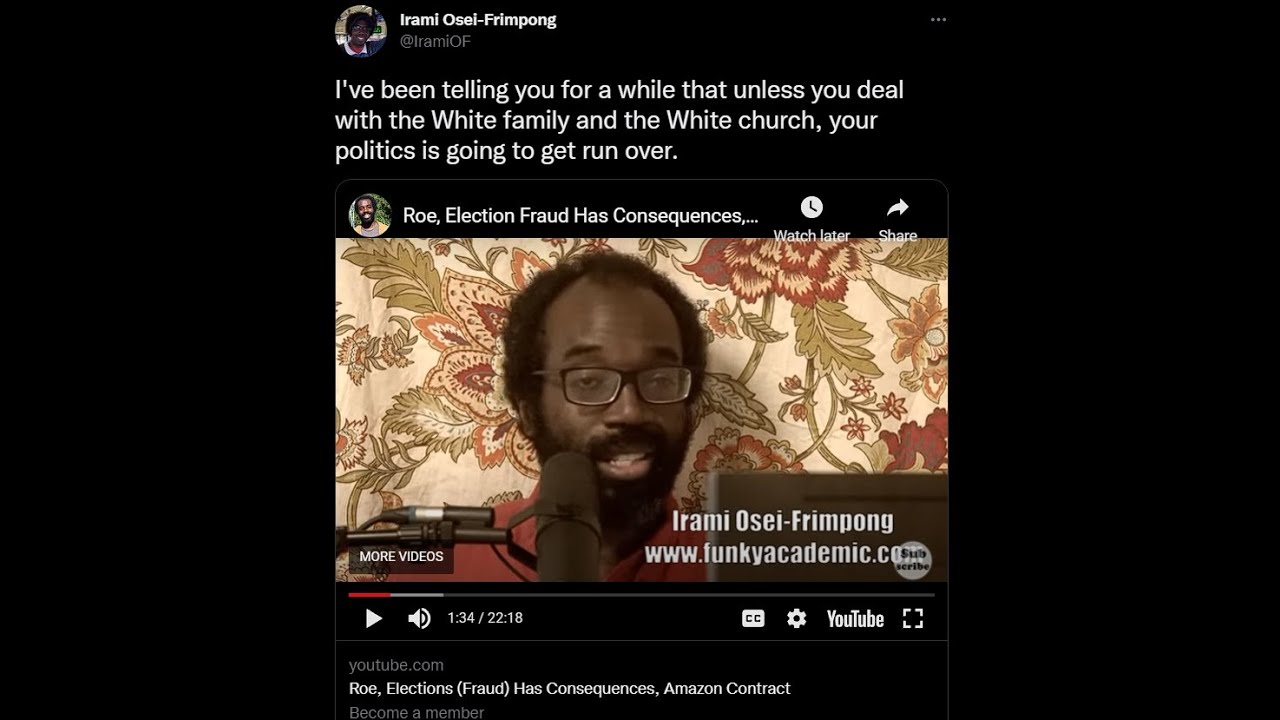The width and height of the screenshot is (1280, 720).
Task: Open Irami Osei-Frimpong profile avatar
Action: tap(360, 31)
